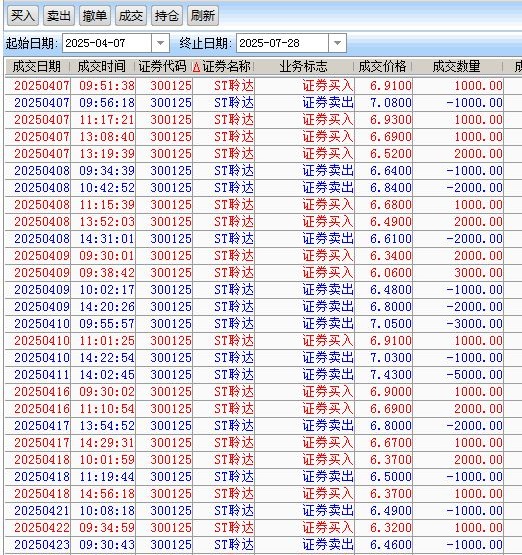Select time cell 11:15:39
The width and height of the screenshot is (522, 555).
point(107,205)
